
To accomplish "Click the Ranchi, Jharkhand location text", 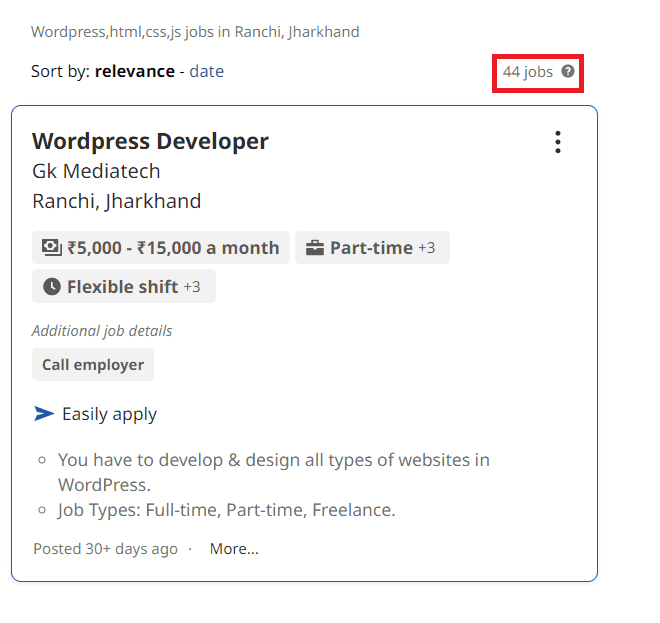I will 117,201.
